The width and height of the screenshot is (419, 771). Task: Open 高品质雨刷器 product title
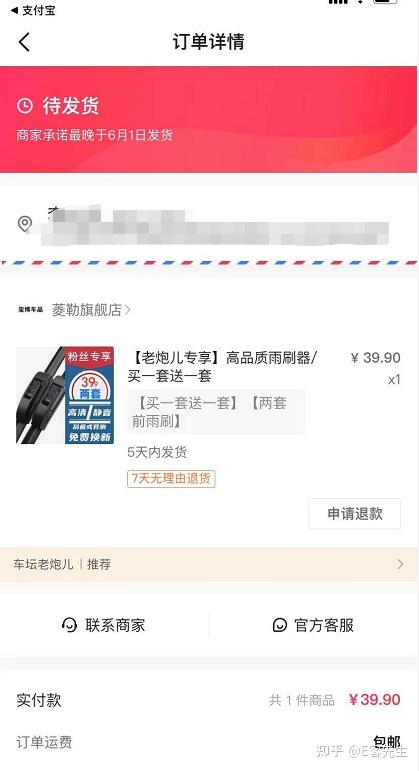pos(223,366)
